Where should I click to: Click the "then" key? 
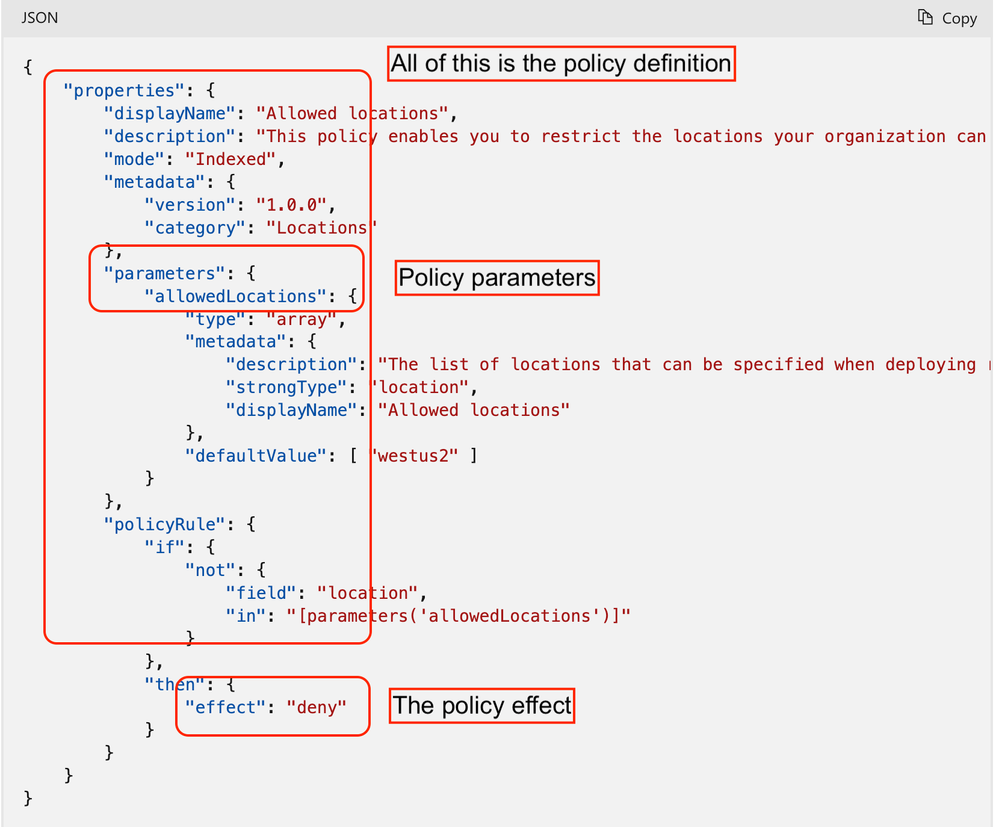click(x=175, y=685)
